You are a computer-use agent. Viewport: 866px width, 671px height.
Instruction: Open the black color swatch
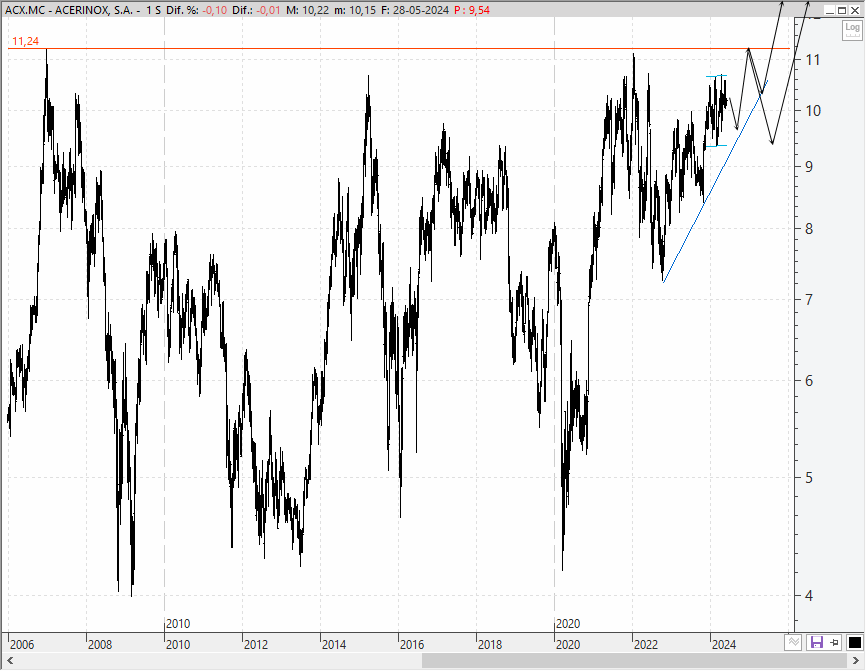[854, 642]
